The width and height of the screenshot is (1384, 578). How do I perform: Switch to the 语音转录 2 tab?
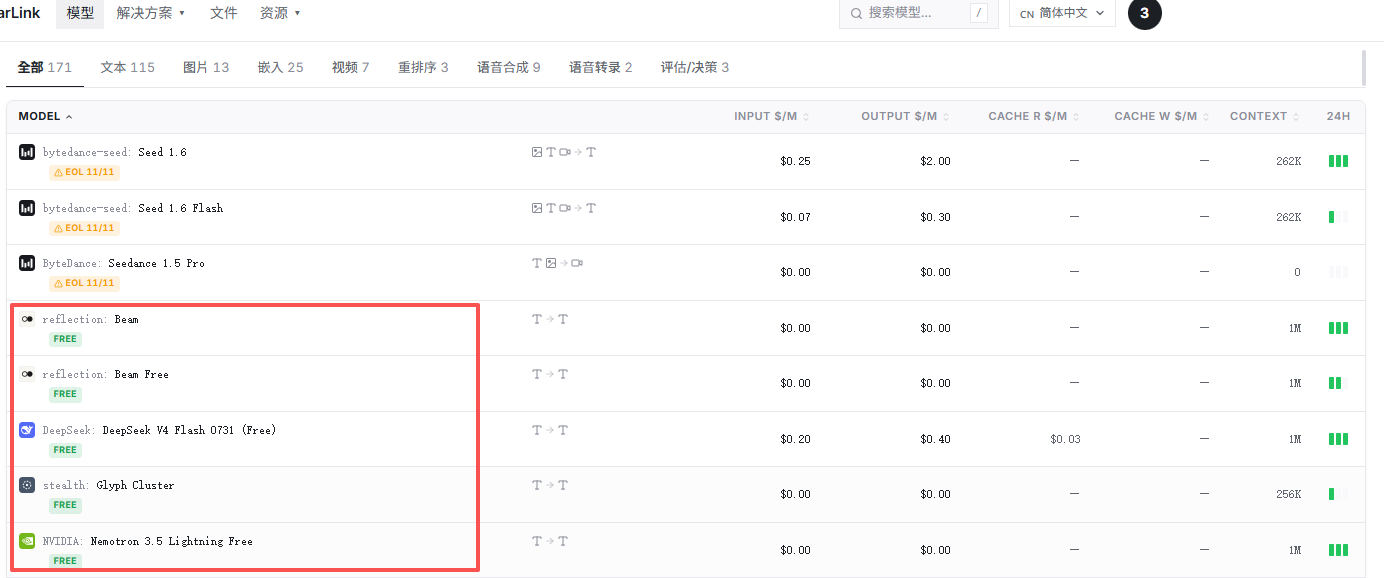(x=601, y=67)
